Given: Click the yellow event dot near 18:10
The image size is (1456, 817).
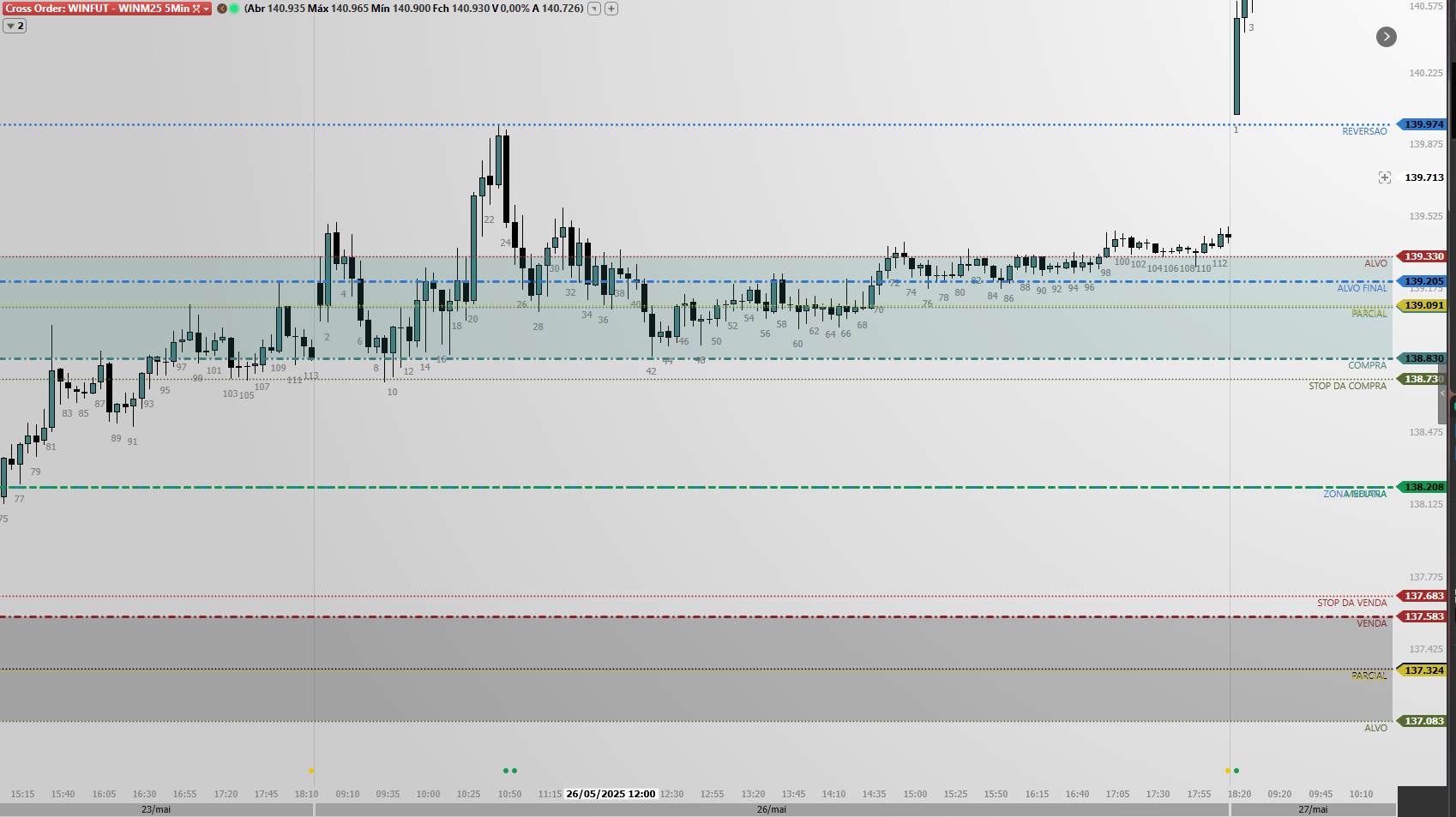Looking at the screenshot, I should coord(310,771).
